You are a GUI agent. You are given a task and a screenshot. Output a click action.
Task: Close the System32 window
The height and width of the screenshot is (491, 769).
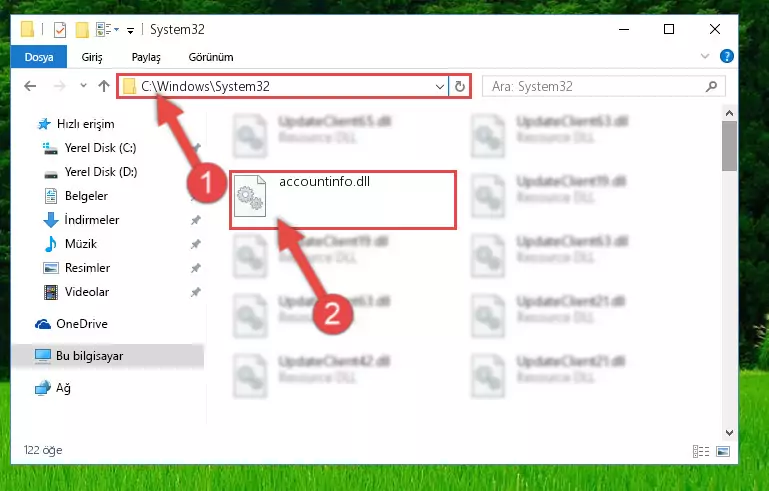click(715, 29)
